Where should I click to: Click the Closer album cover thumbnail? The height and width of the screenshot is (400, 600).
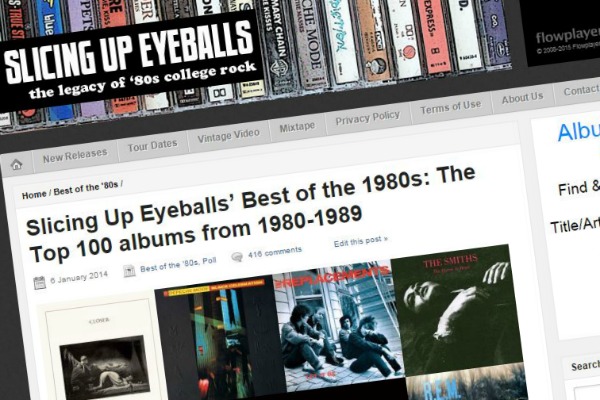pyautogui.click(x=100, y=349)
